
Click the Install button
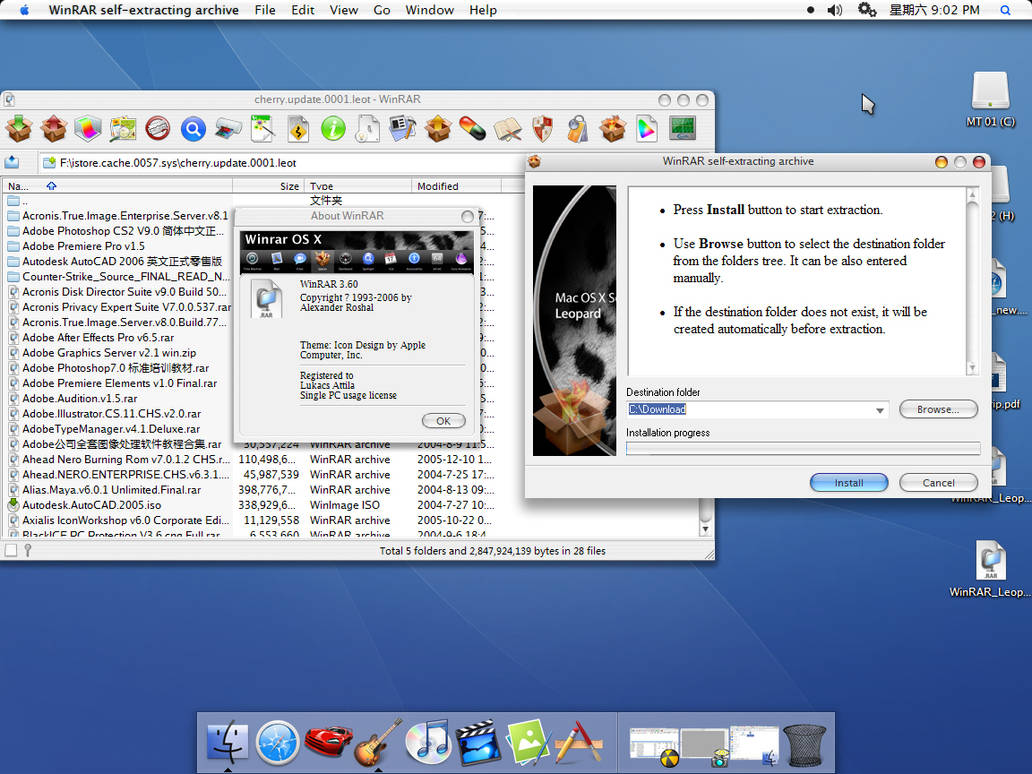pos(849,482)
